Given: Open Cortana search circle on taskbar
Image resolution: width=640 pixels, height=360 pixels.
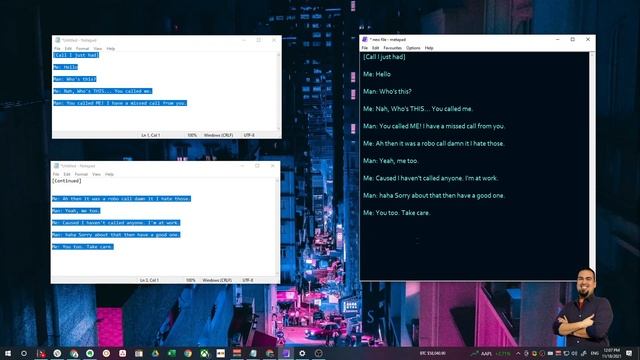Looking at the screenshot, I should point(24,353).
